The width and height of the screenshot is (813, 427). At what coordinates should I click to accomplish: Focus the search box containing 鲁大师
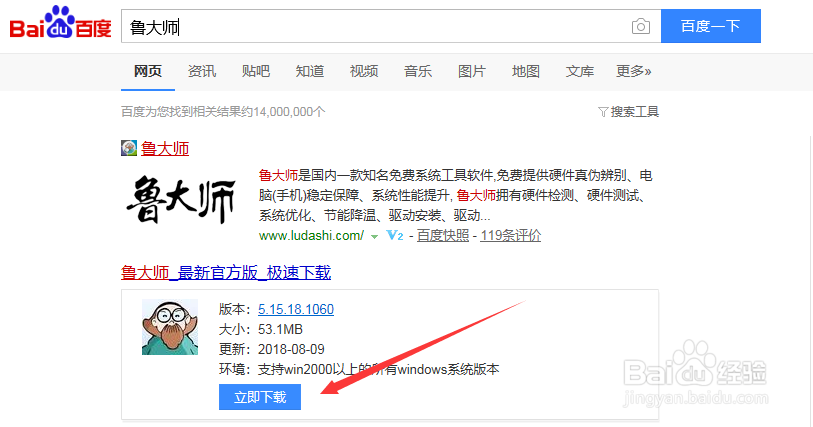pyautogui.click(x=391, y=26)
